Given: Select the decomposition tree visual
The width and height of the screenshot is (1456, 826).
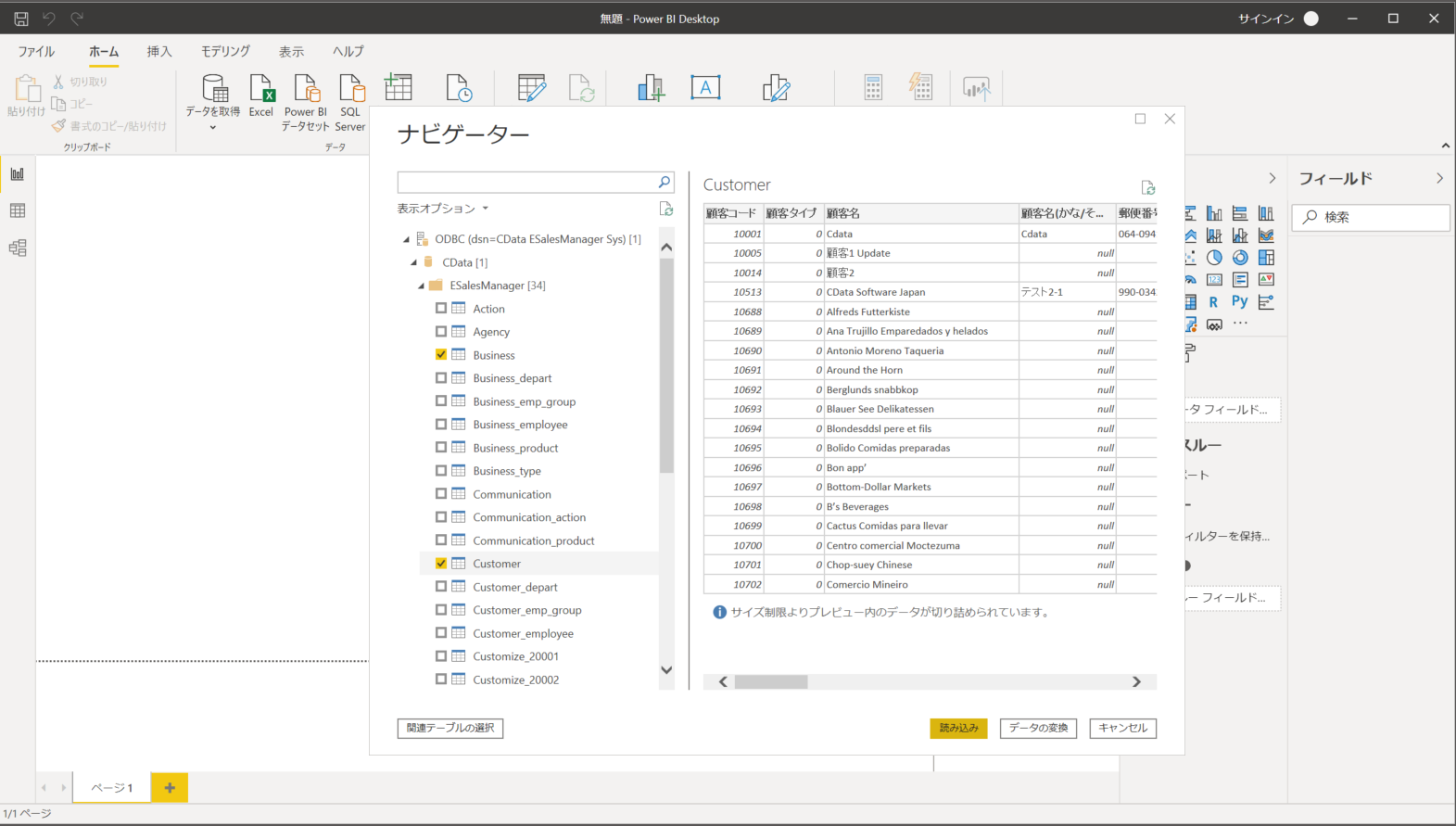Looking at the screenshot, I should (1266, 302).
